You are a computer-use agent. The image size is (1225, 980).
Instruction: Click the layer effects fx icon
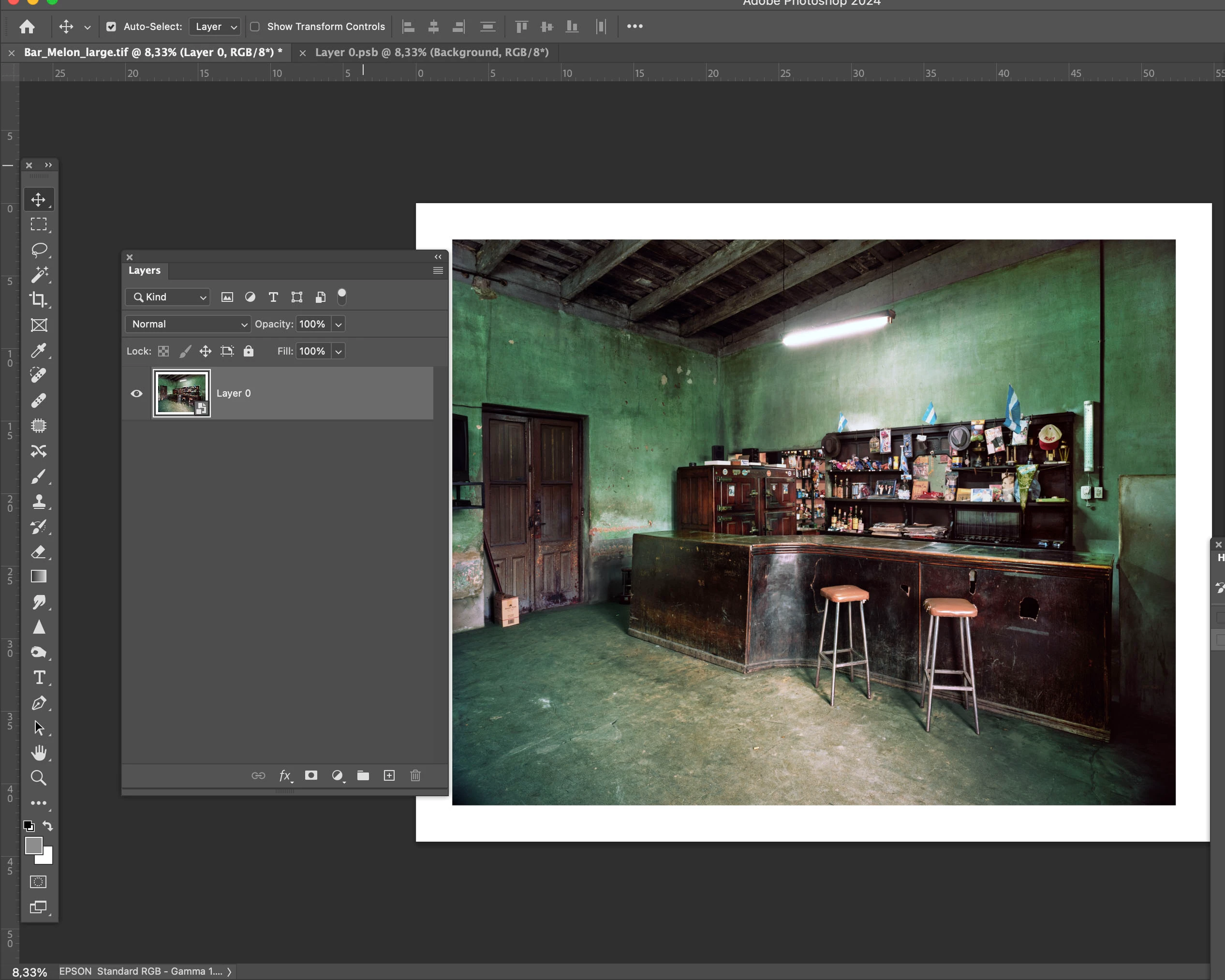285,775
